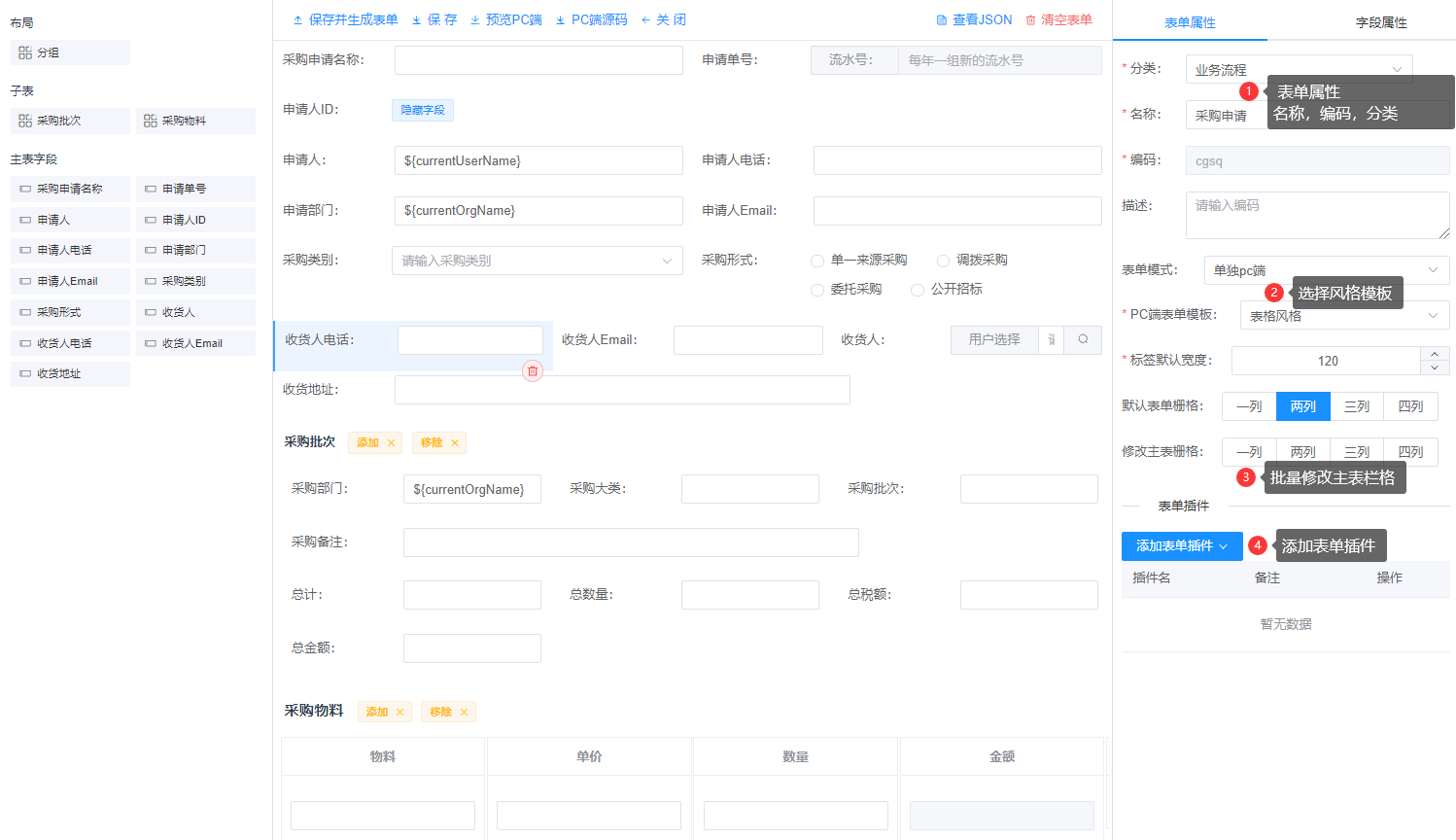Click the delete trash icon on the selected field
The height and width of the screenshot is (840, 1456).
coord(533,370)
